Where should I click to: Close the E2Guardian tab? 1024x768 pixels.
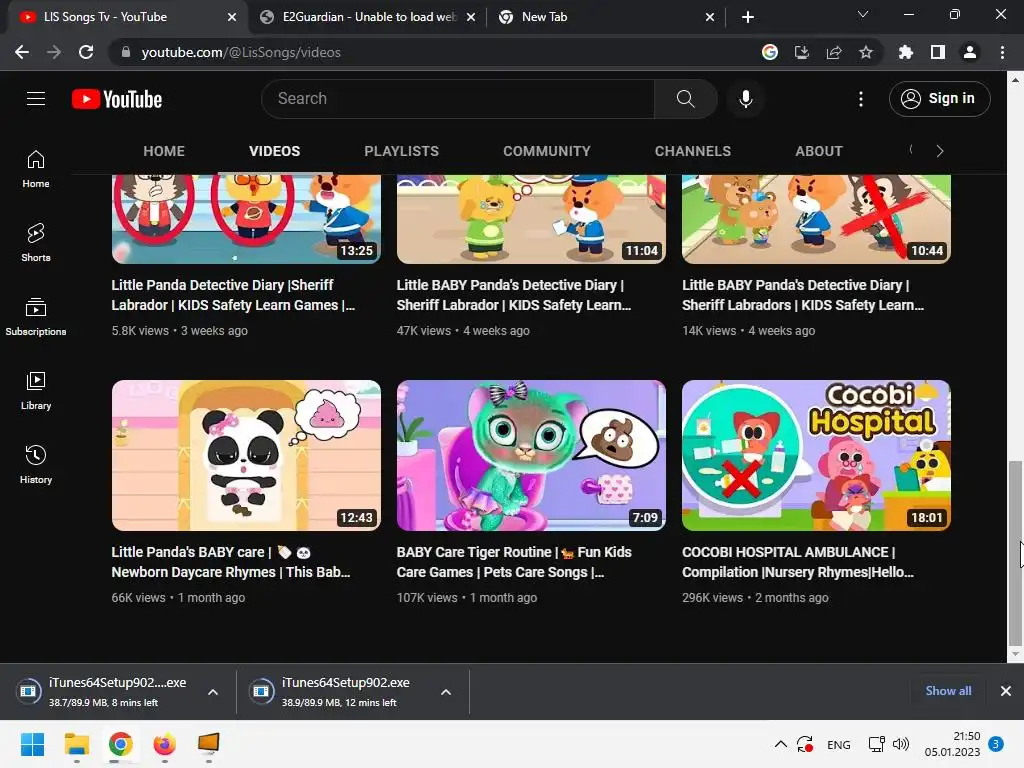[471, 18]
